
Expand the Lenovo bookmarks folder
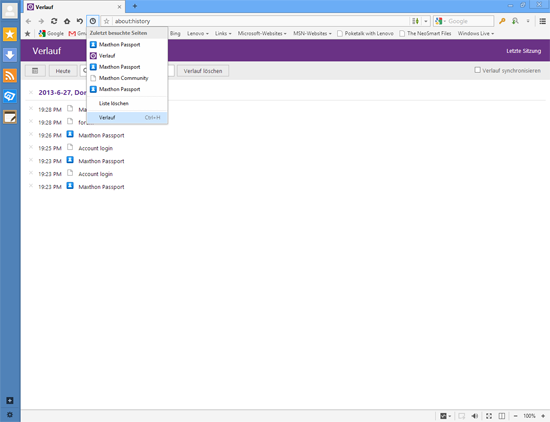198,34
